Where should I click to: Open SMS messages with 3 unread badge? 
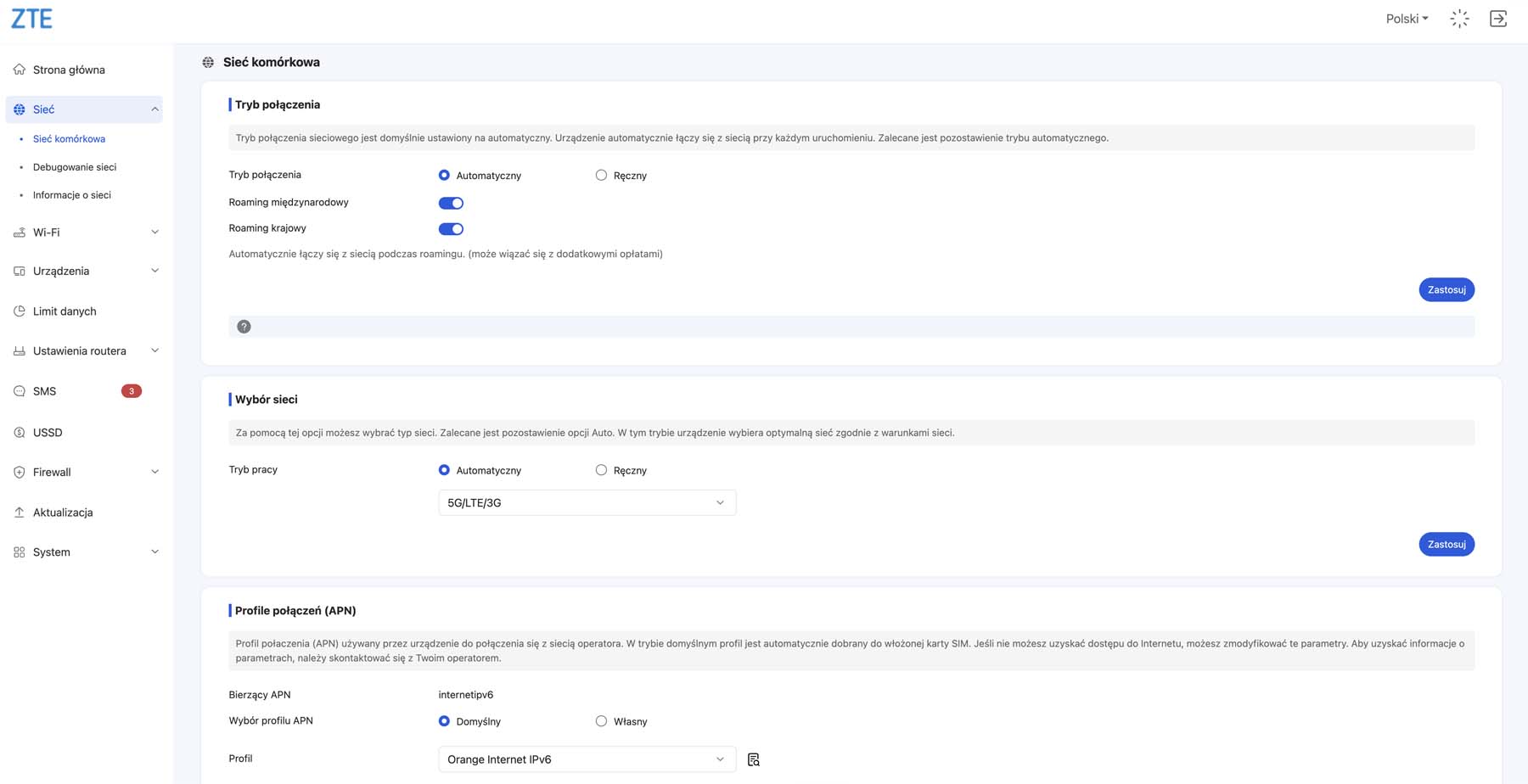pyautogui.click(x=44, y=391)
